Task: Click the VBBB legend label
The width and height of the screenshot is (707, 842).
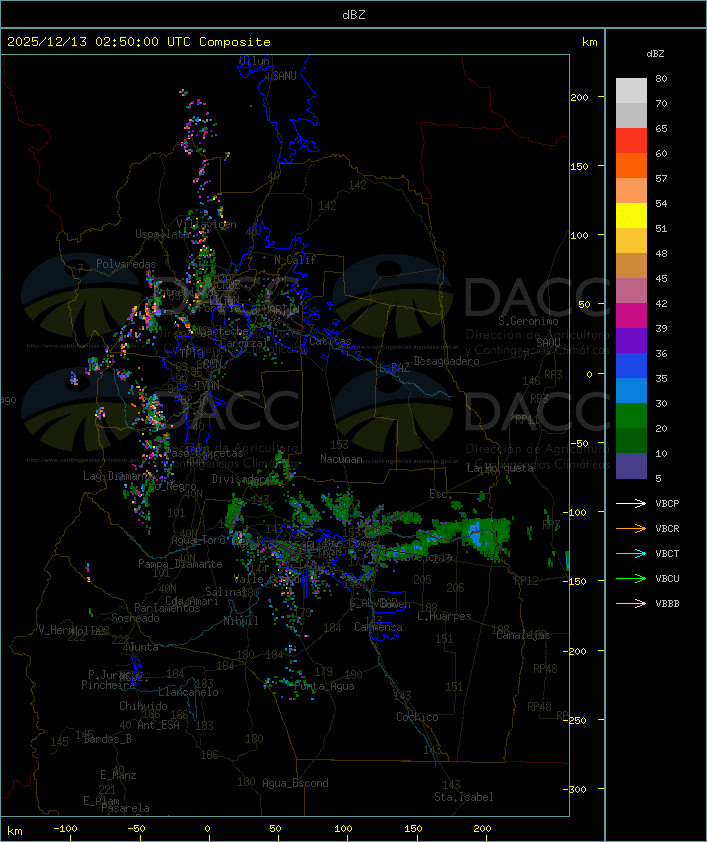Action: coord(667,604)
